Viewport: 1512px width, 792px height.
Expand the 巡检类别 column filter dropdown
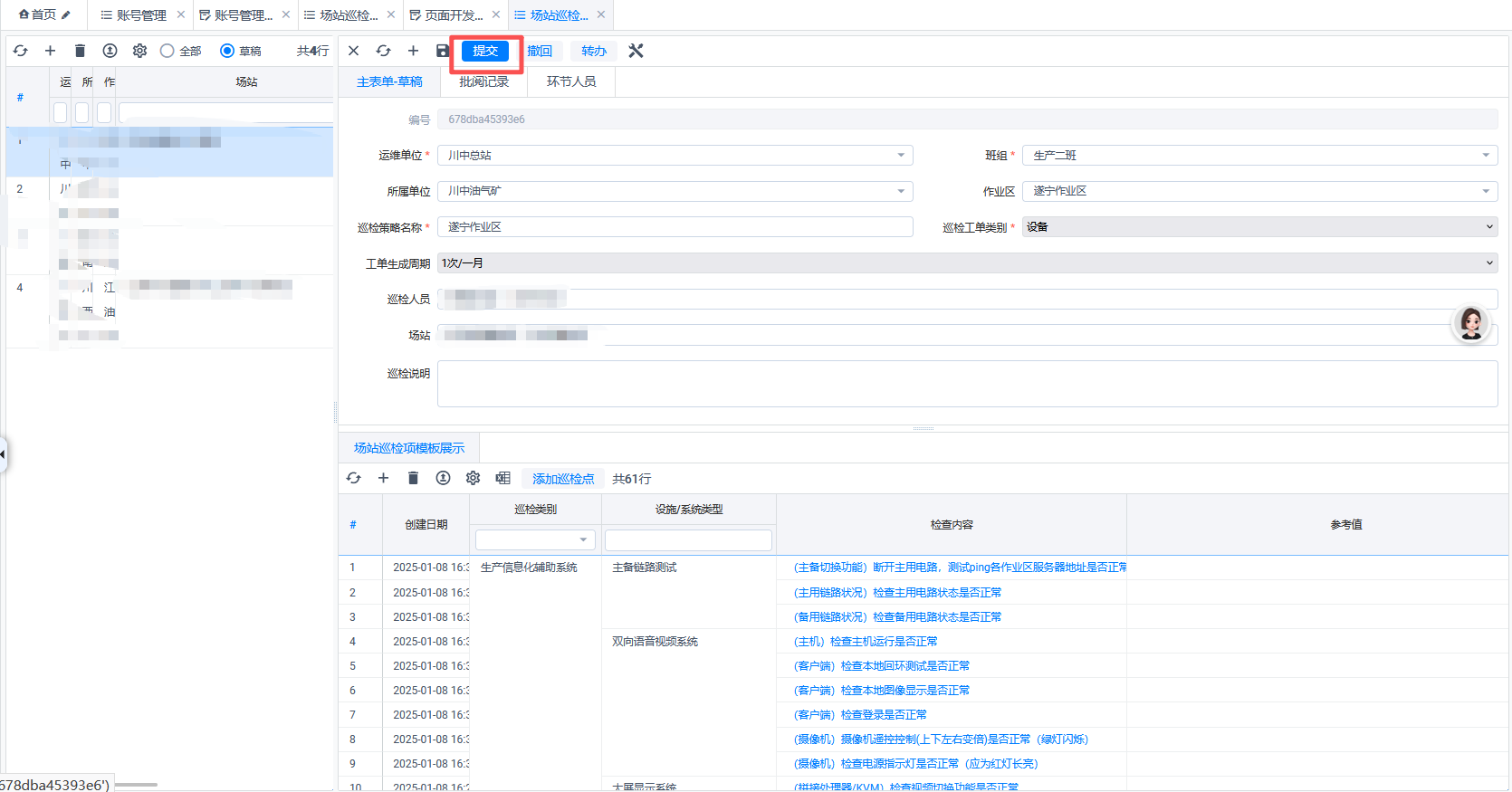(x=583, y=540)
